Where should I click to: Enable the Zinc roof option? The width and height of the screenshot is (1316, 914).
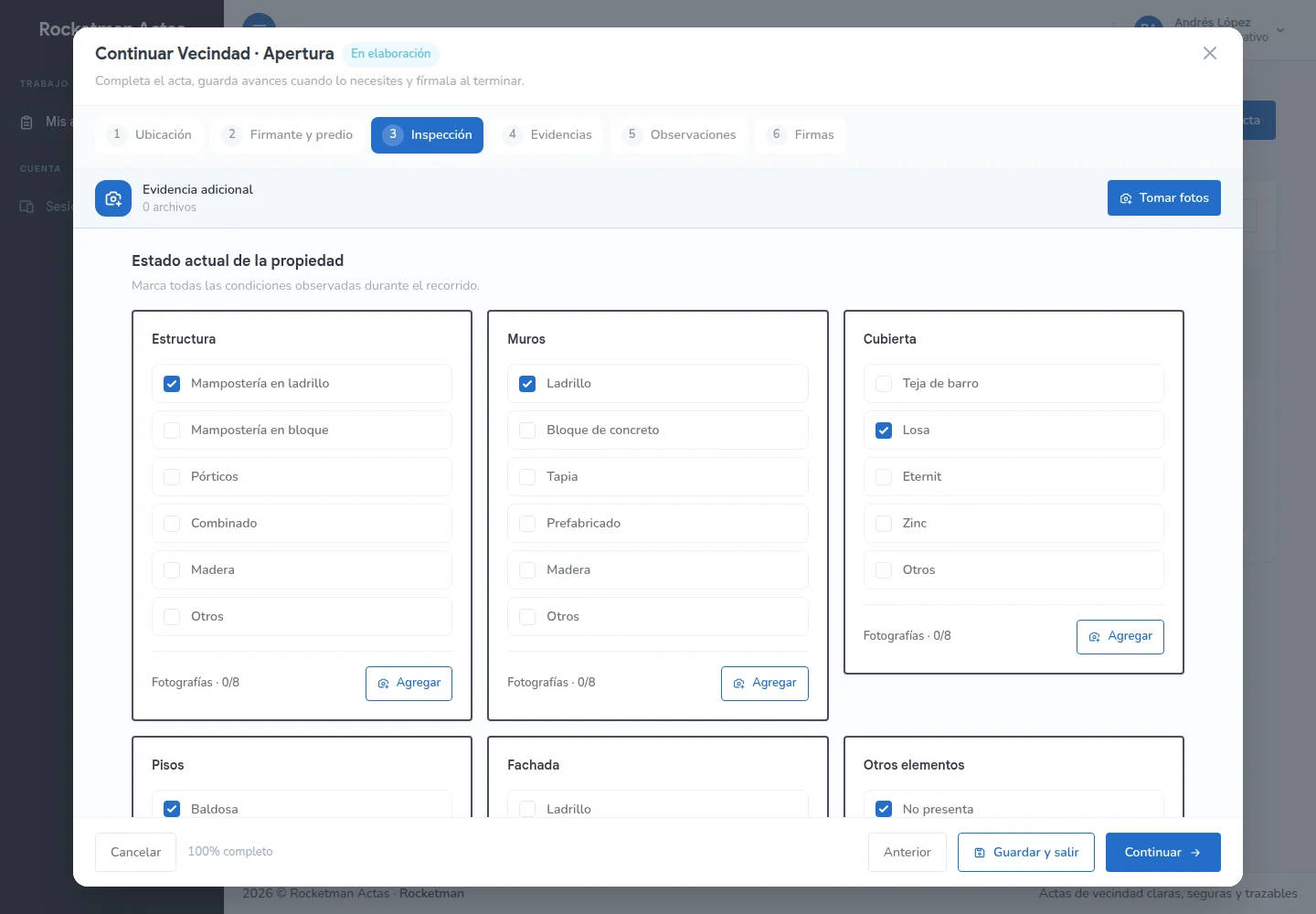(x=884, y=524)
